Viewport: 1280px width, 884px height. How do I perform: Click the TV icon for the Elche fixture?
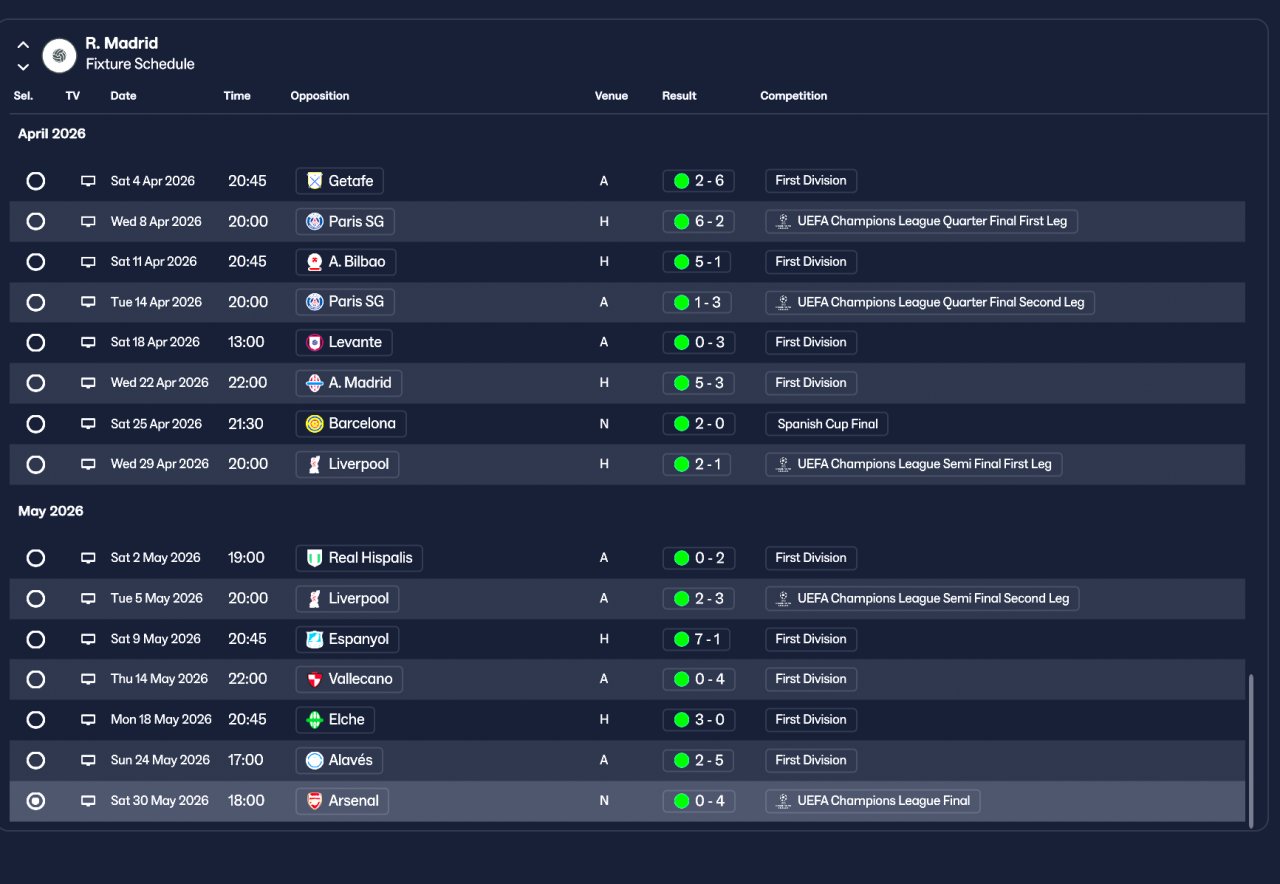(88, 720)
